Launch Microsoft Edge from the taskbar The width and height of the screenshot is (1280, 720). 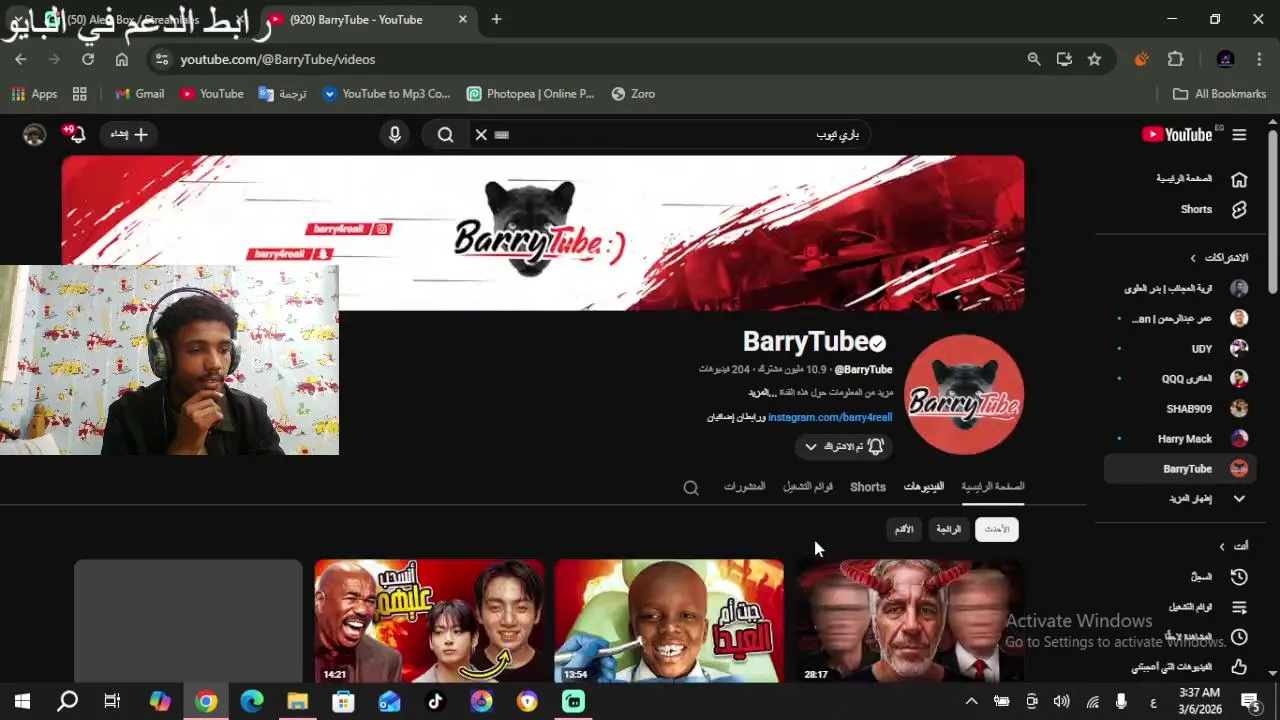coord(251,701)
